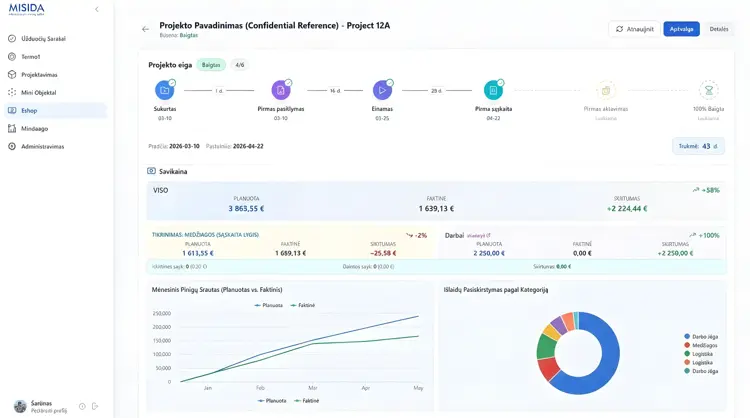Image resolution: width=750 pixels, height=418 pixels.
Task: Click the link next to Darbai
Action: pyautogui.click(x=478, y=236)
